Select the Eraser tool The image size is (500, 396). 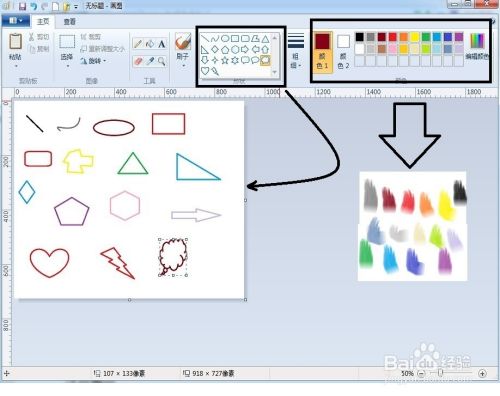click(138, 61)
